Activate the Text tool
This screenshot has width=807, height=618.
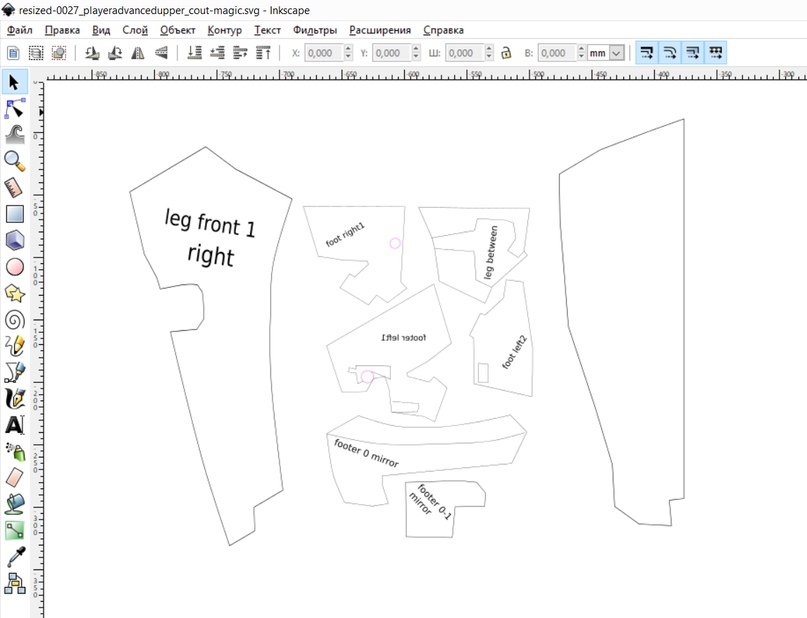point(14,425)
